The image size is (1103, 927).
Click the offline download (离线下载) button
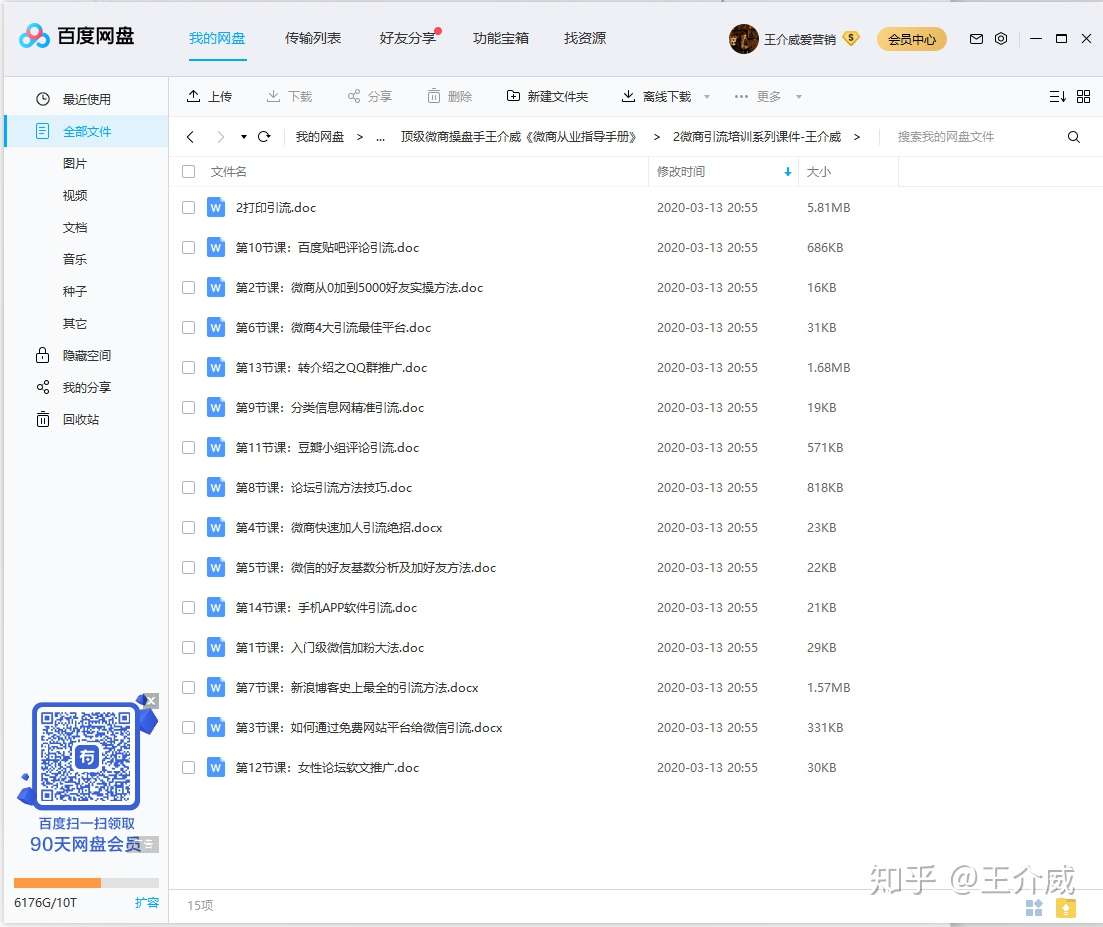point(656,96)
